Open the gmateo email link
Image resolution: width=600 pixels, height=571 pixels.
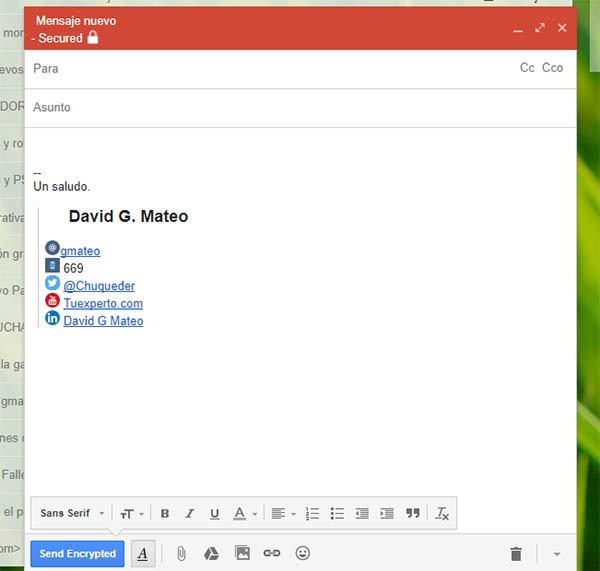(80, 251)
